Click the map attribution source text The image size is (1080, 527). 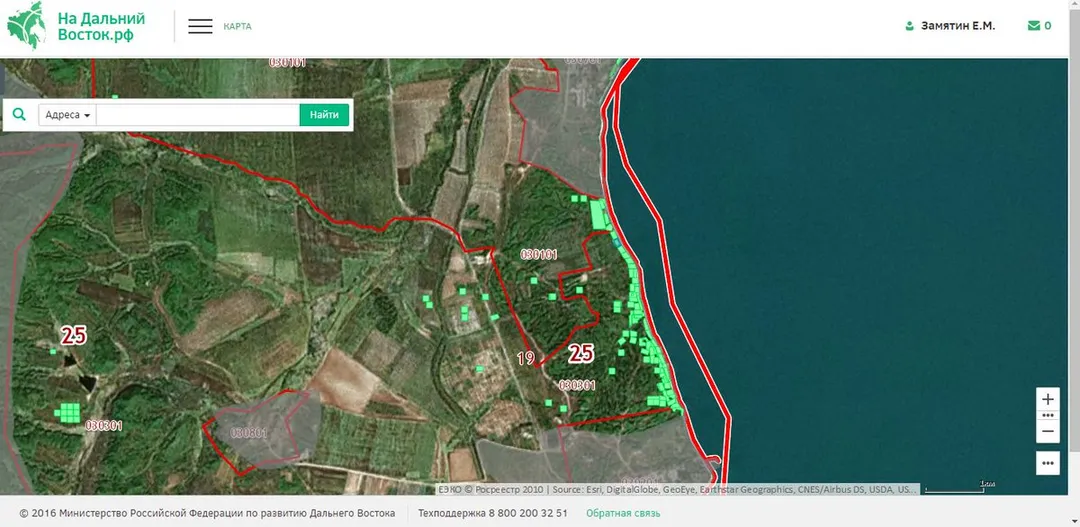678,490
